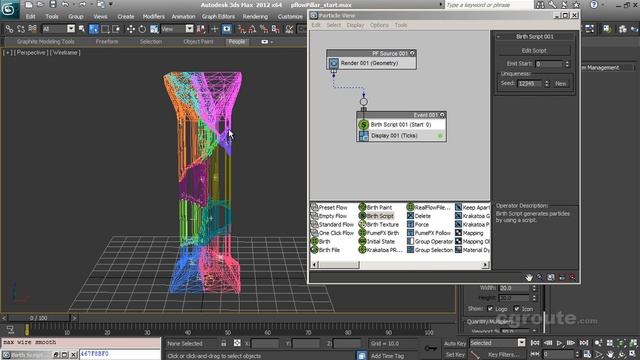Click the Undo icon in title bar

[x=64, y=4]
